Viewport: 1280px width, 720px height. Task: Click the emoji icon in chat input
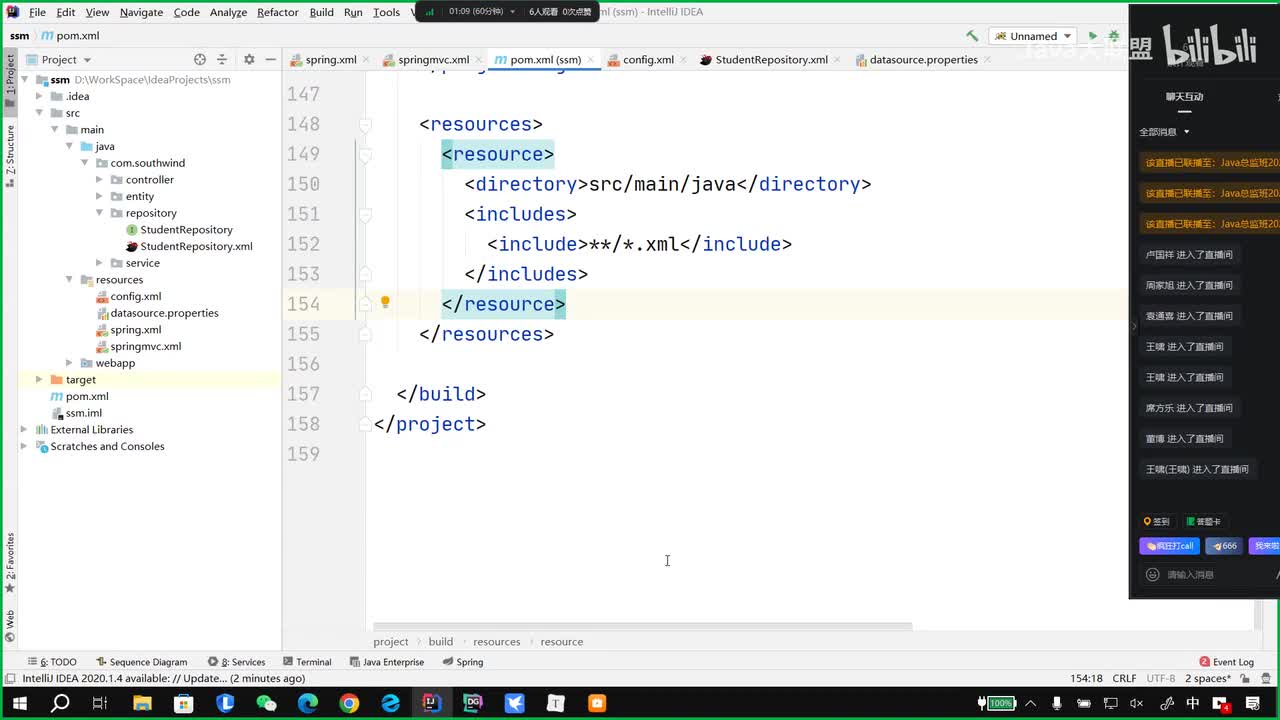tap(1152, 574)
